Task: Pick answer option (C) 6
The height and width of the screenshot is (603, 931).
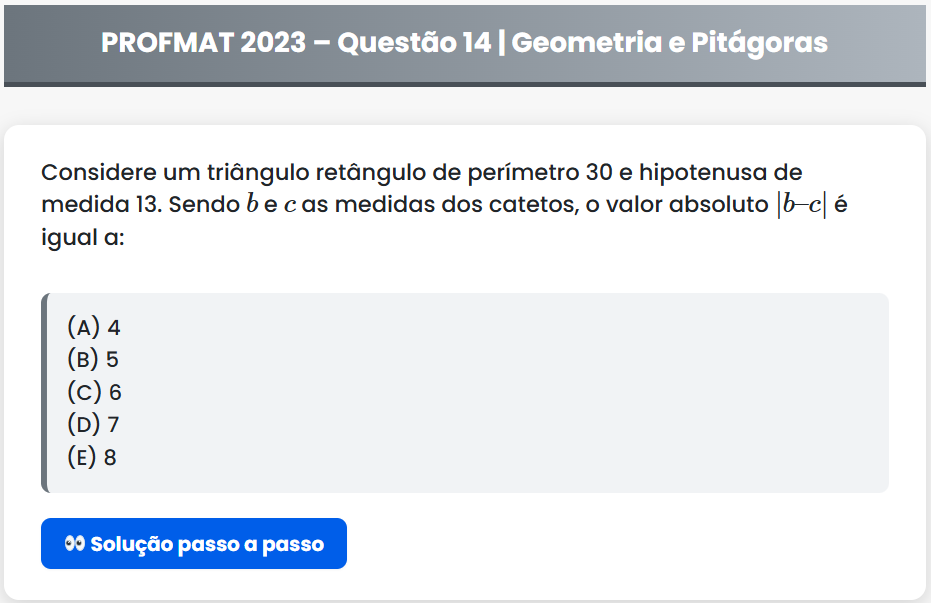Action: pyautogui.click(x=94, y=392)
